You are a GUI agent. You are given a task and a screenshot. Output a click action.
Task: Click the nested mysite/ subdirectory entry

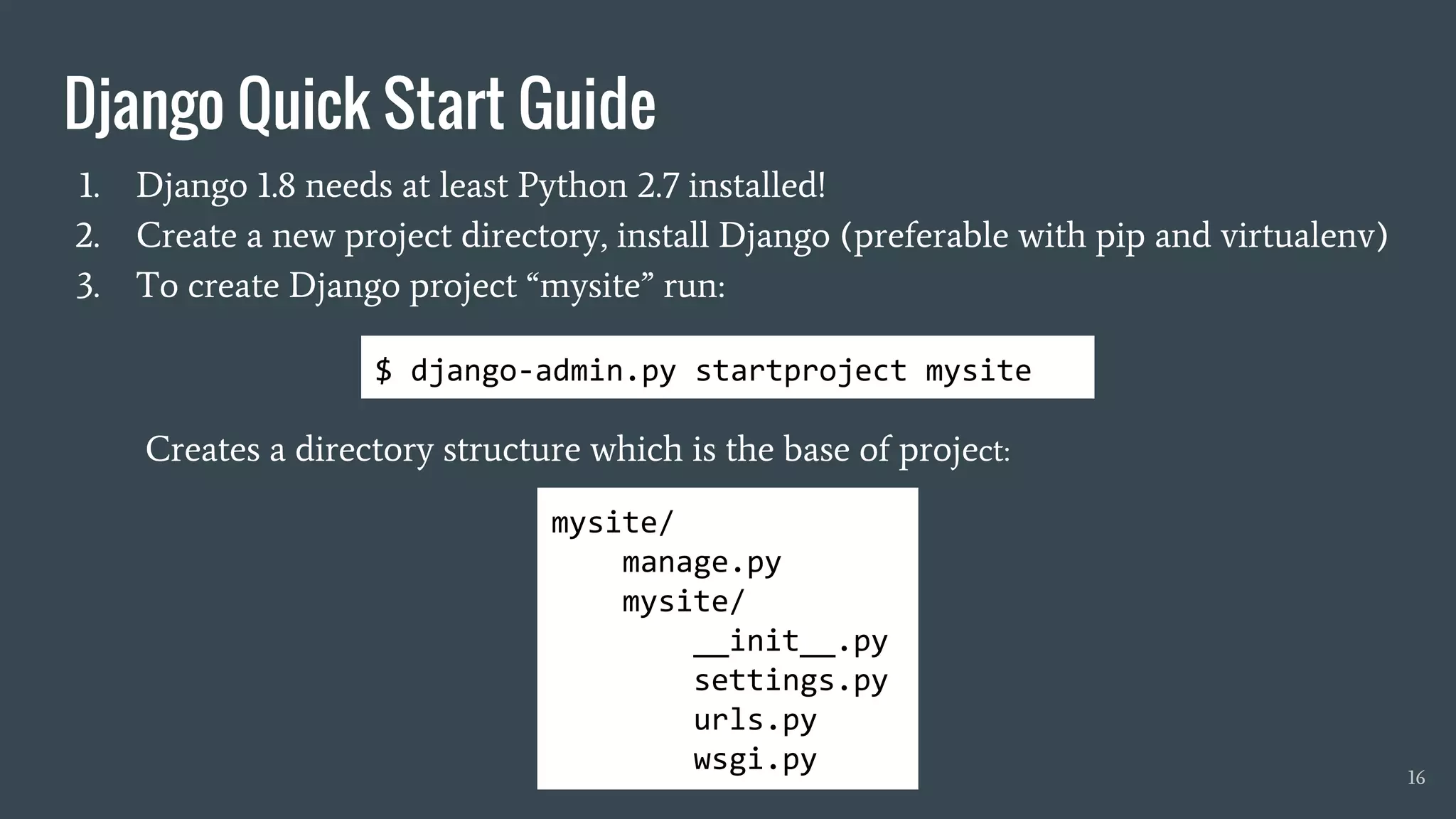(x=682, y=601)
